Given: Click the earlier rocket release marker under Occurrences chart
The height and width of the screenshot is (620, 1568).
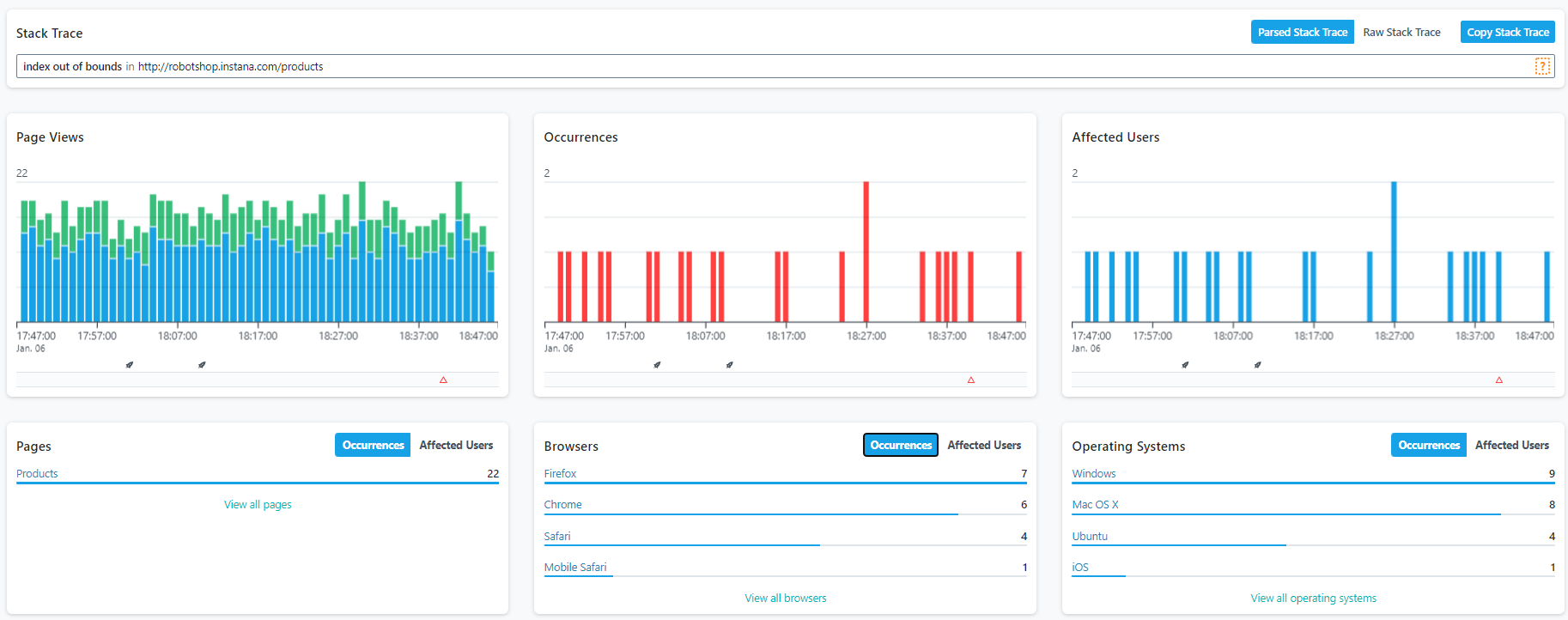Looking at the screenshot, I should coord(657,365).
